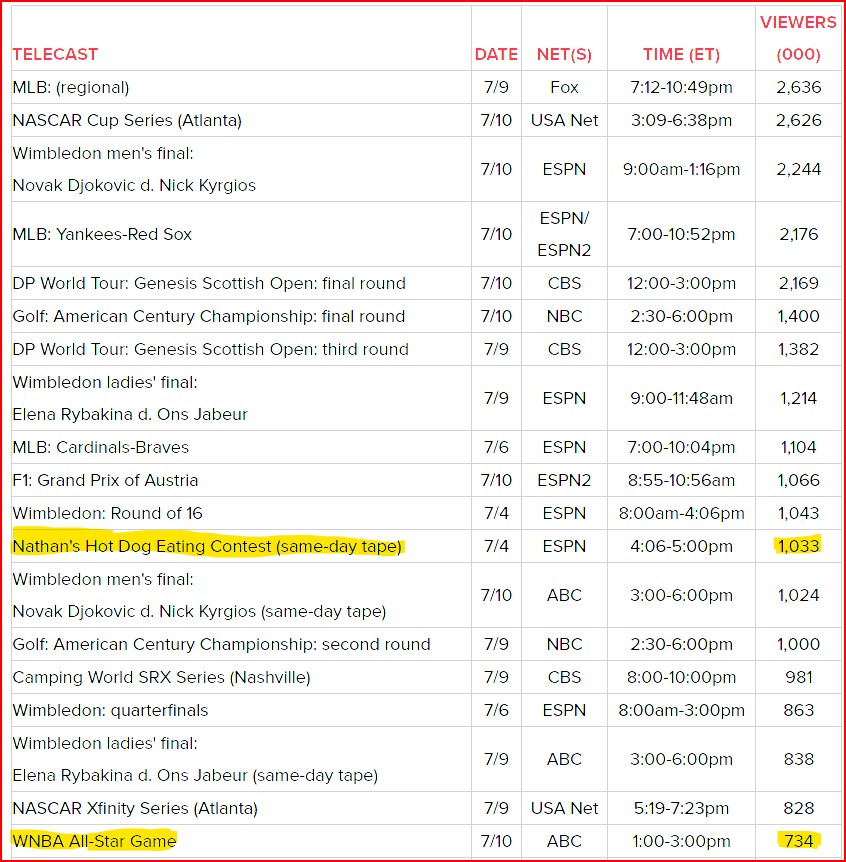
Task: Click the time cell '5:19-7:23pm'
Action: point(681,808)
